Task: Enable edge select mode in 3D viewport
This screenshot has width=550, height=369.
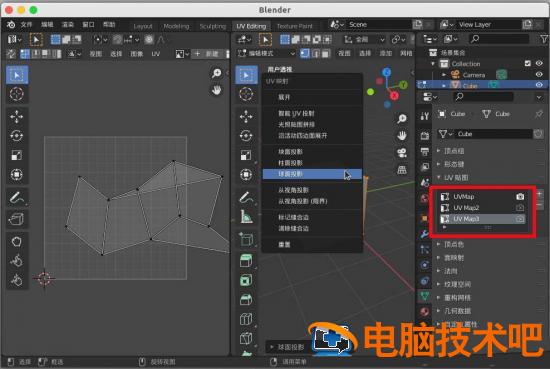Action: click(x=315, y=53)
